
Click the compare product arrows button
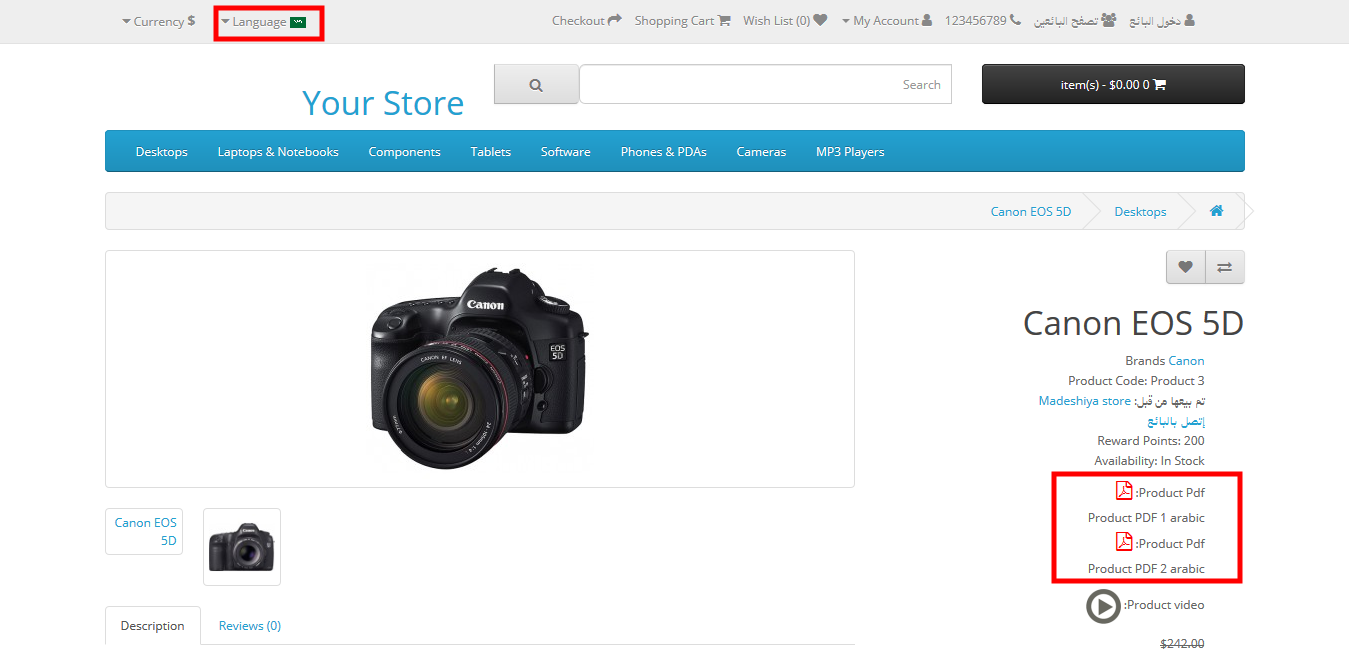pyautogui.click(x=1225, y=267)
